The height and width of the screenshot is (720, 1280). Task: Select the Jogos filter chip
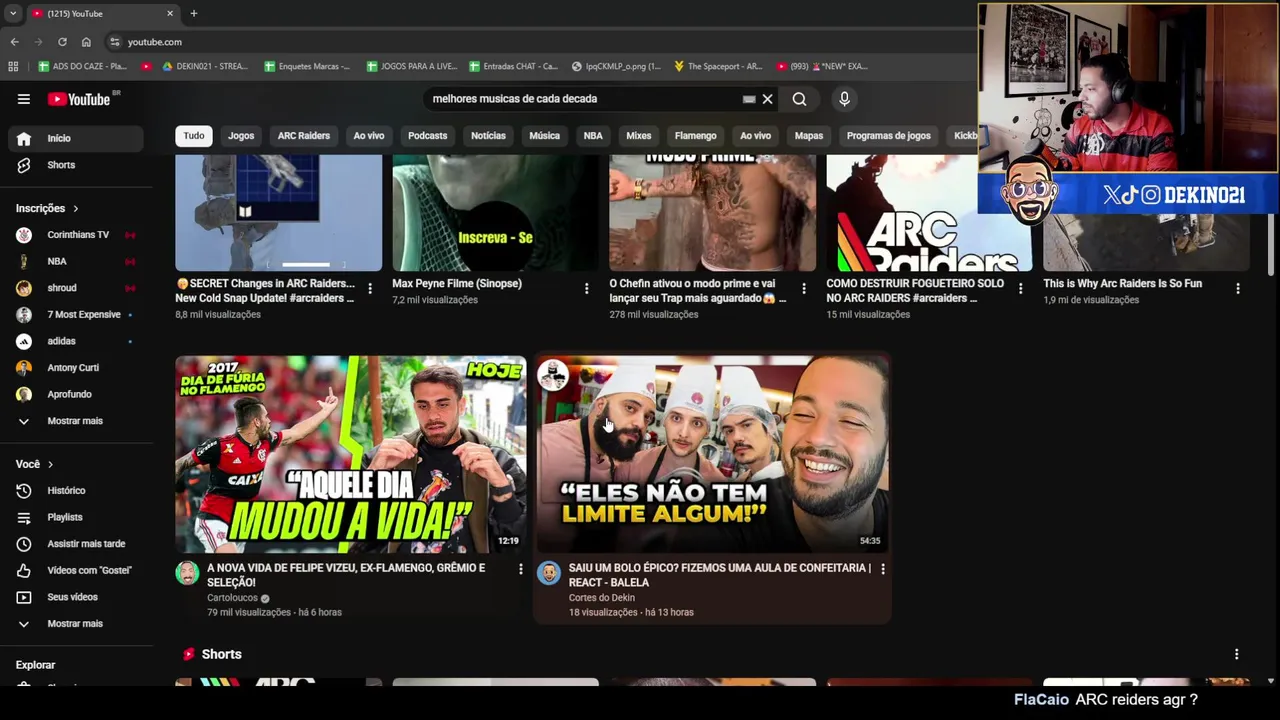click(x=241, y=136)
